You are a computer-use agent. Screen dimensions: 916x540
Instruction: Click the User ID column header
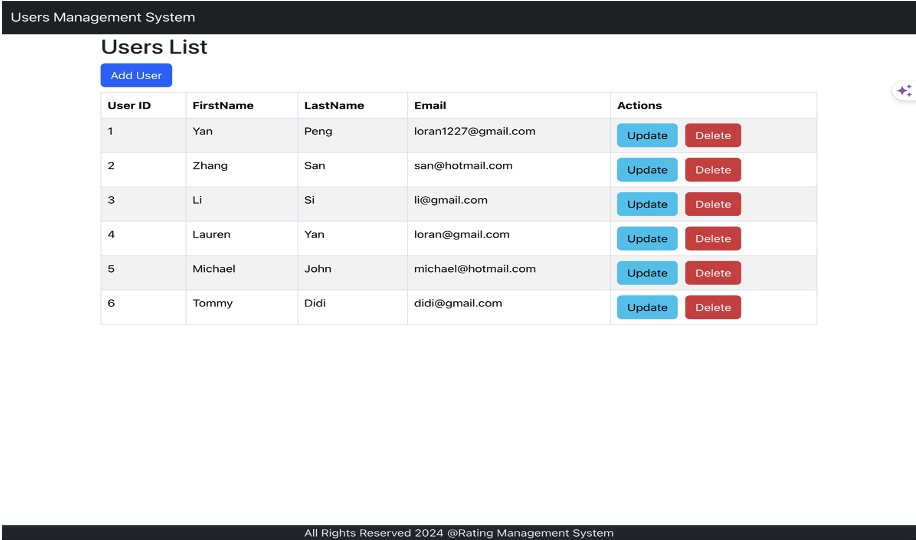(129, 105)
